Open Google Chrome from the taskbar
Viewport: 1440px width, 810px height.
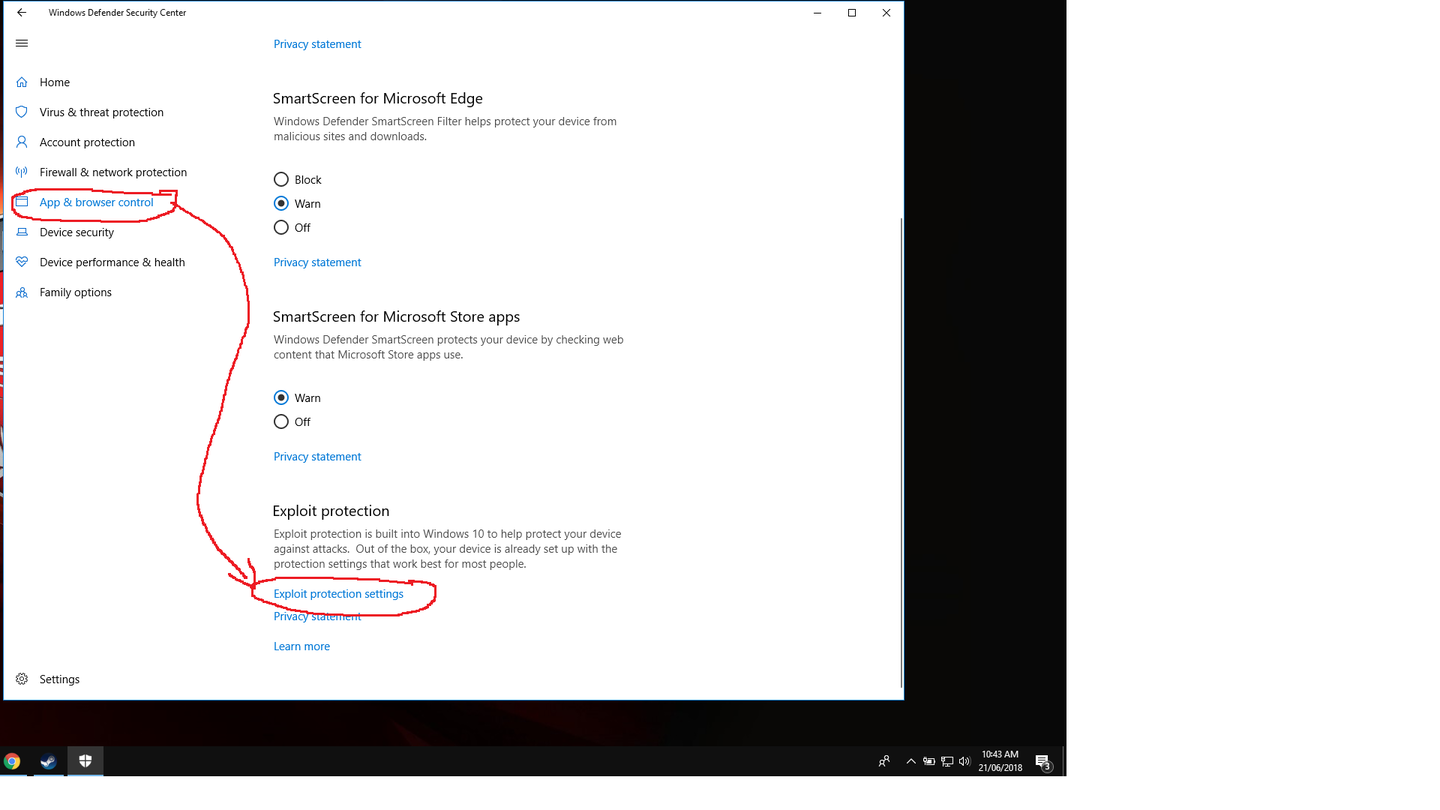point(12,761)
